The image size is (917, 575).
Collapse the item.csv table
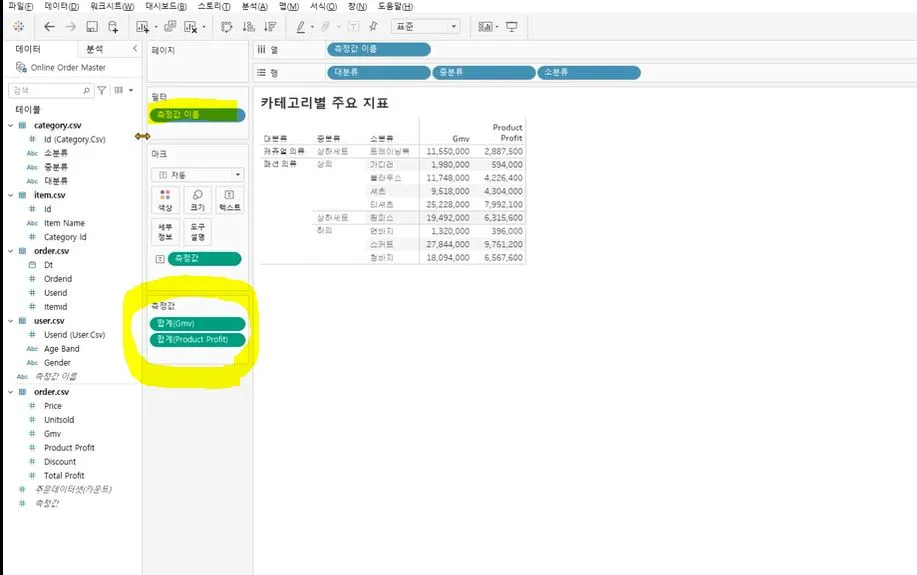click(11, 195)
